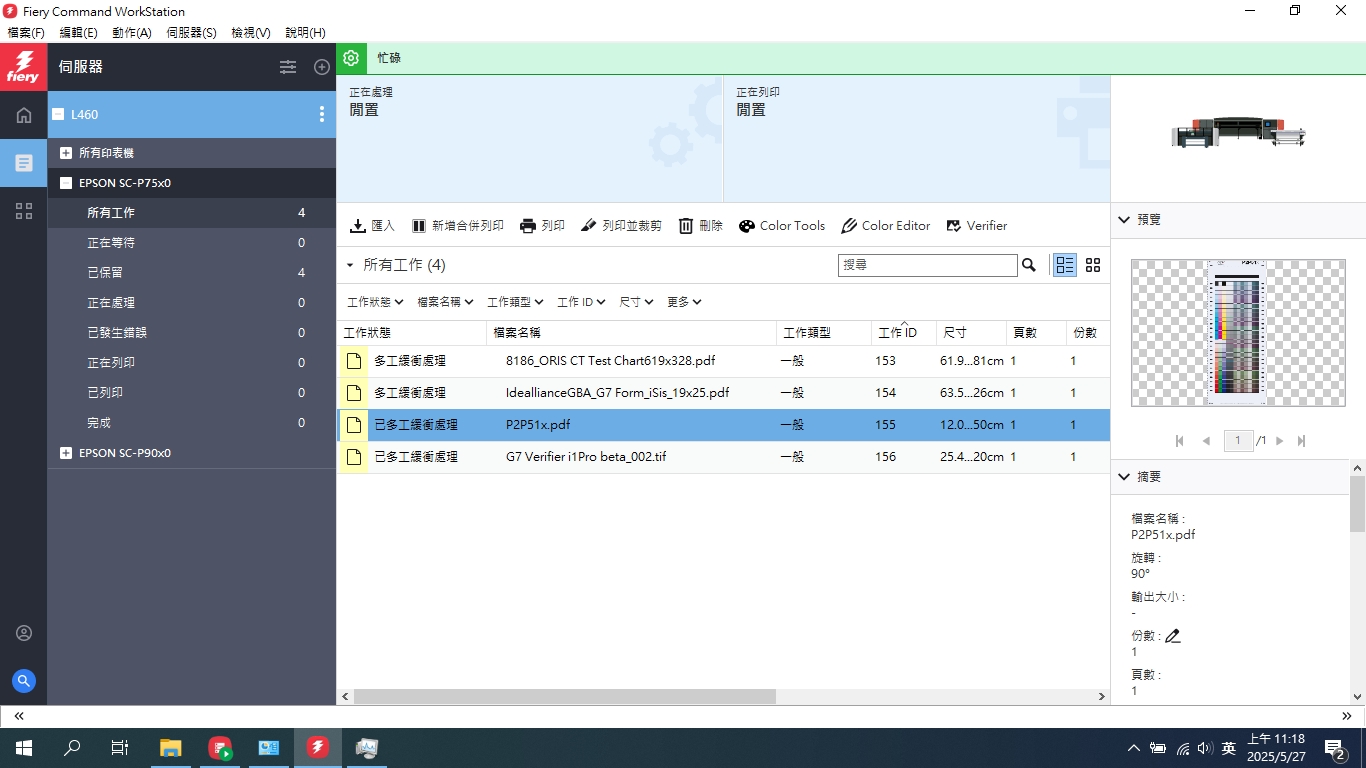Click the 搜尋 search input field

[x=927, y=265]
